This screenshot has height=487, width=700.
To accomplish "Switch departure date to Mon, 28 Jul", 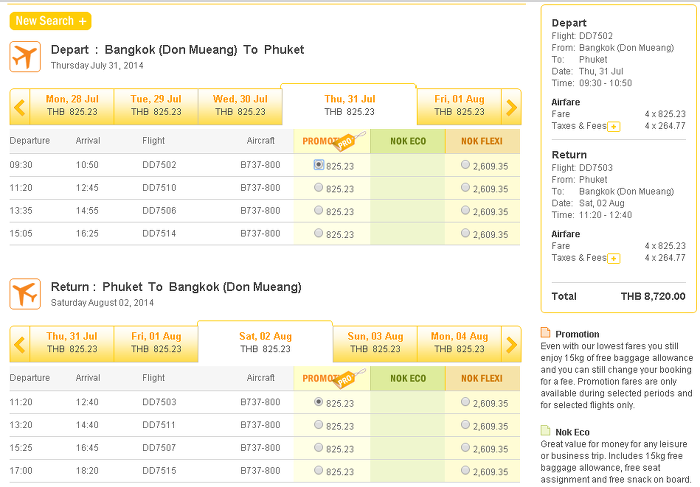I will tap(72, 106).
